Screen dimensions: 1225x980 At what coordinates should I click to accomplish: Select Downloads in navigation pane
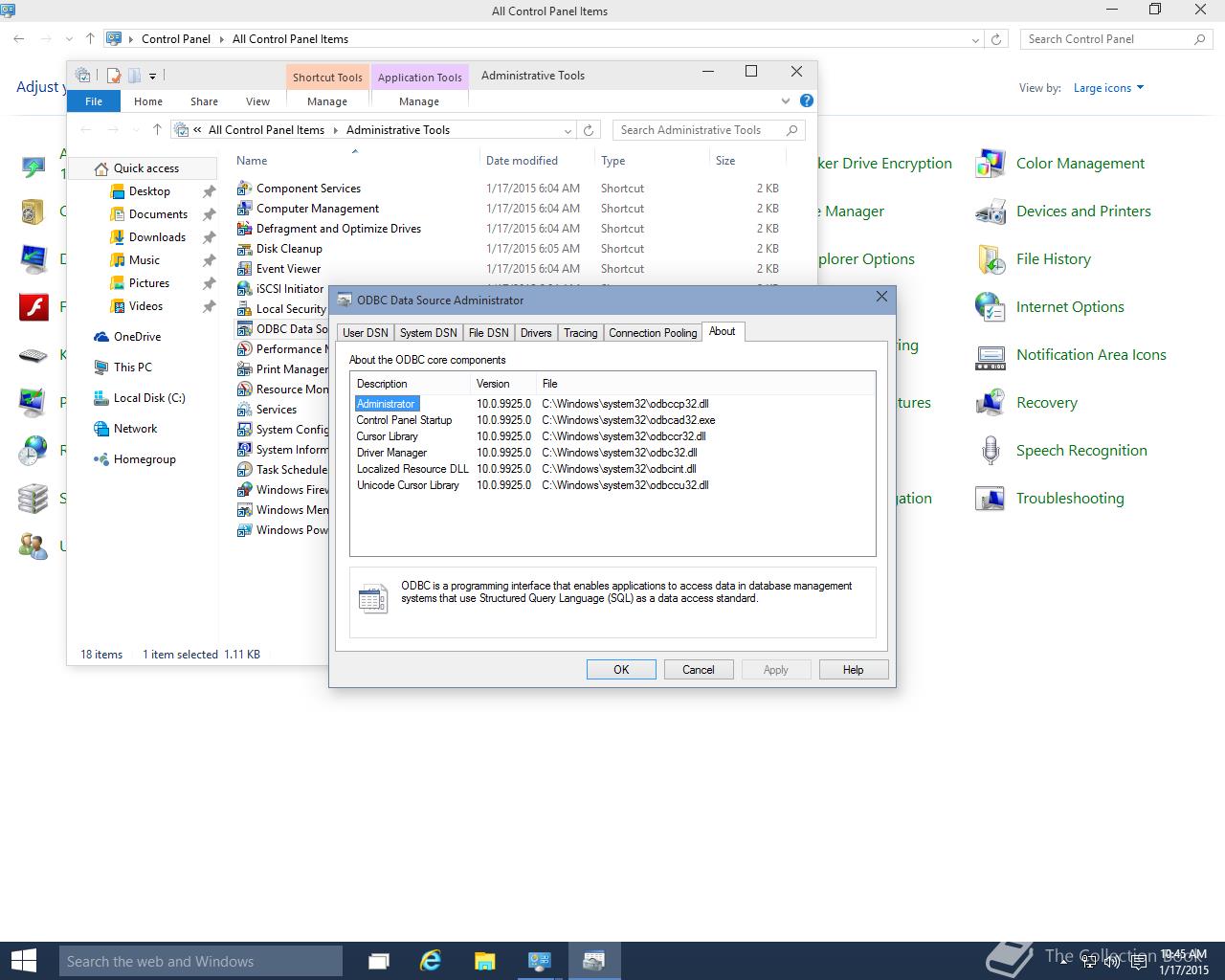click(x=157, y=237)
